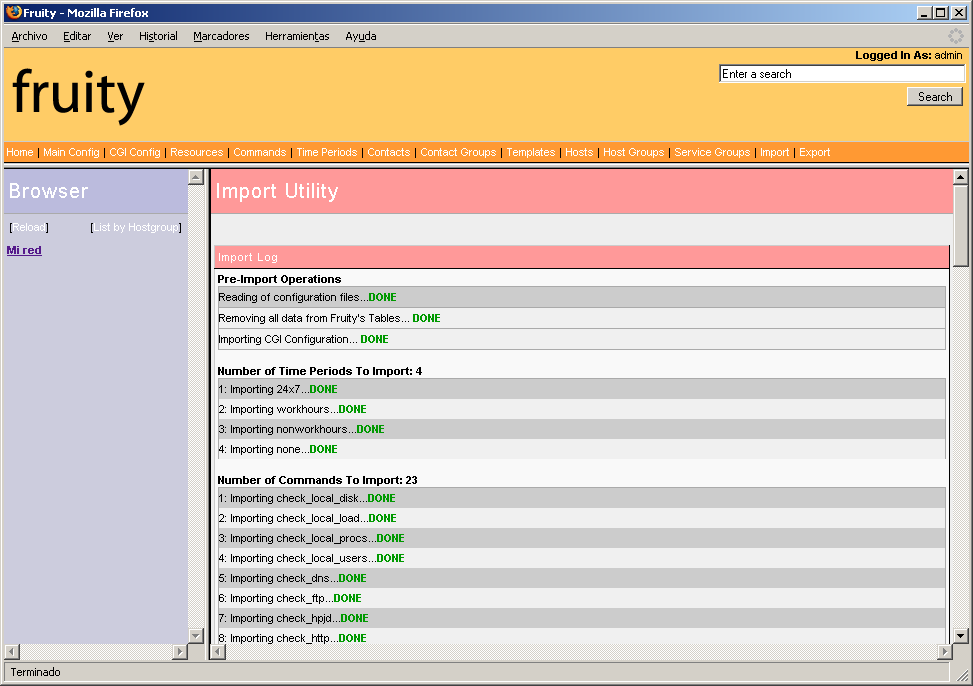Click Import Utility pane scroll right arrow
Image resolution: width=973 pixels, height=686 pixels.
[x=944, y=651]
